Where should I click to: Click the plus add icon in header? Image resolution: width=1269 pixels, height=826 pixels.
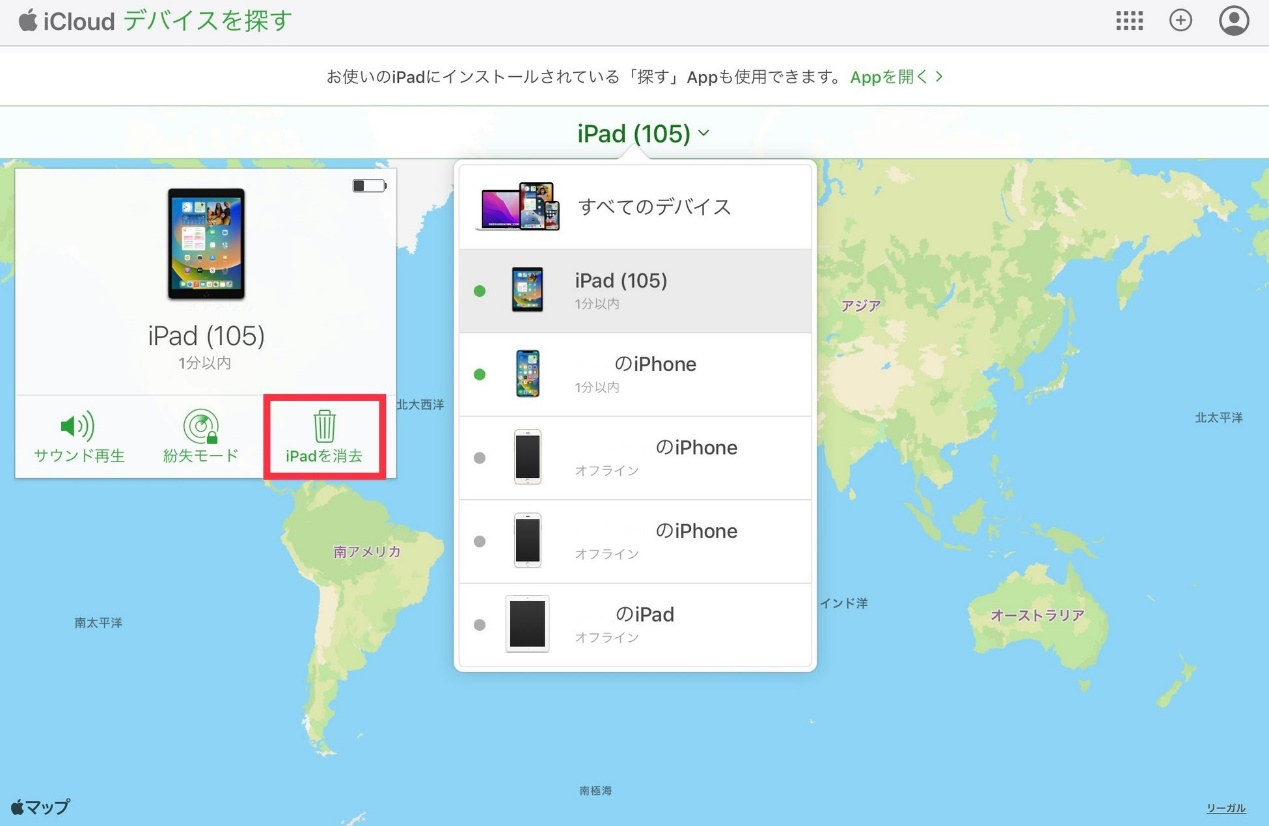click(1181, 21)
